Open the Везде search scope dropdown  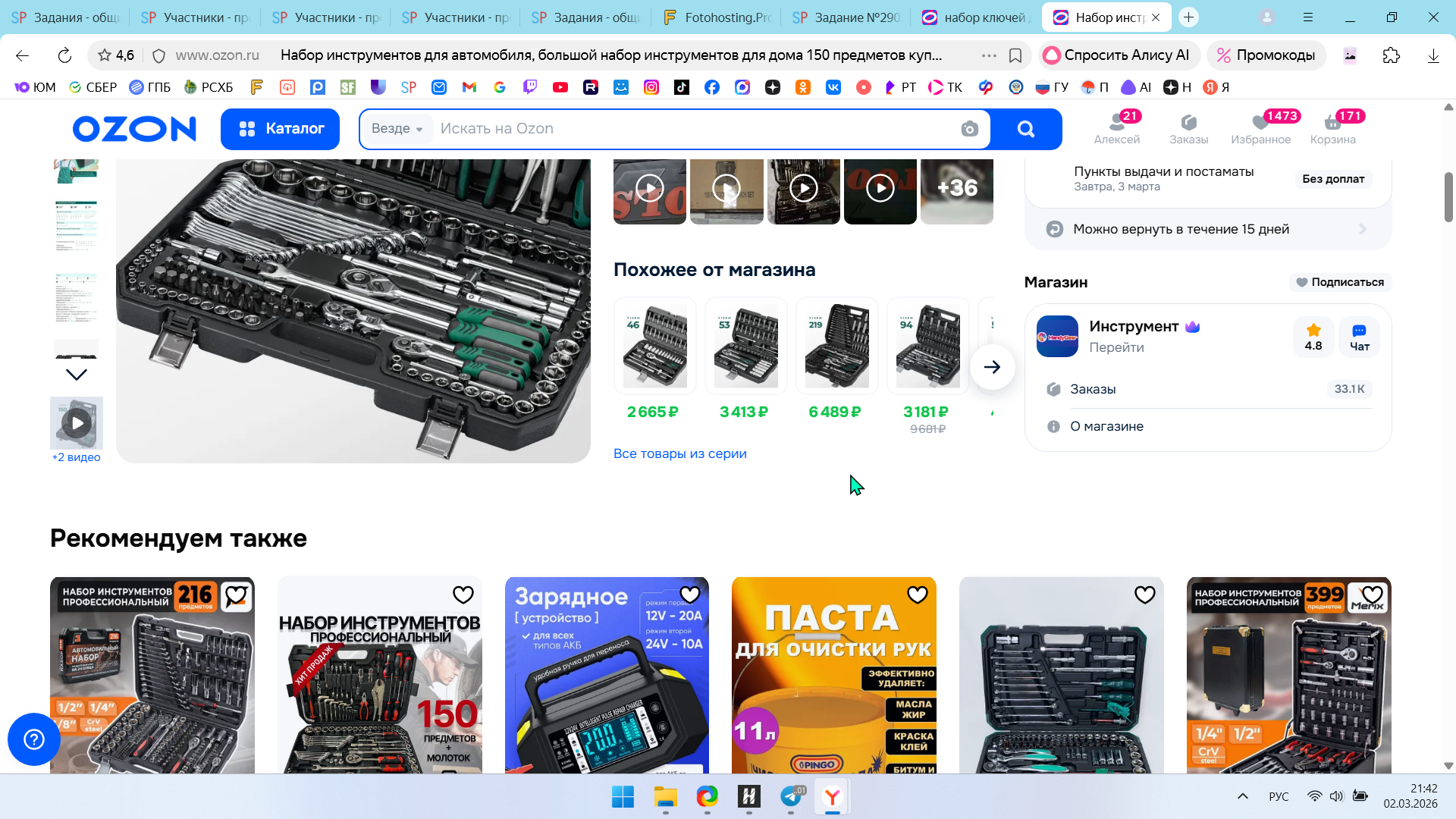click(x=397, y=129)
